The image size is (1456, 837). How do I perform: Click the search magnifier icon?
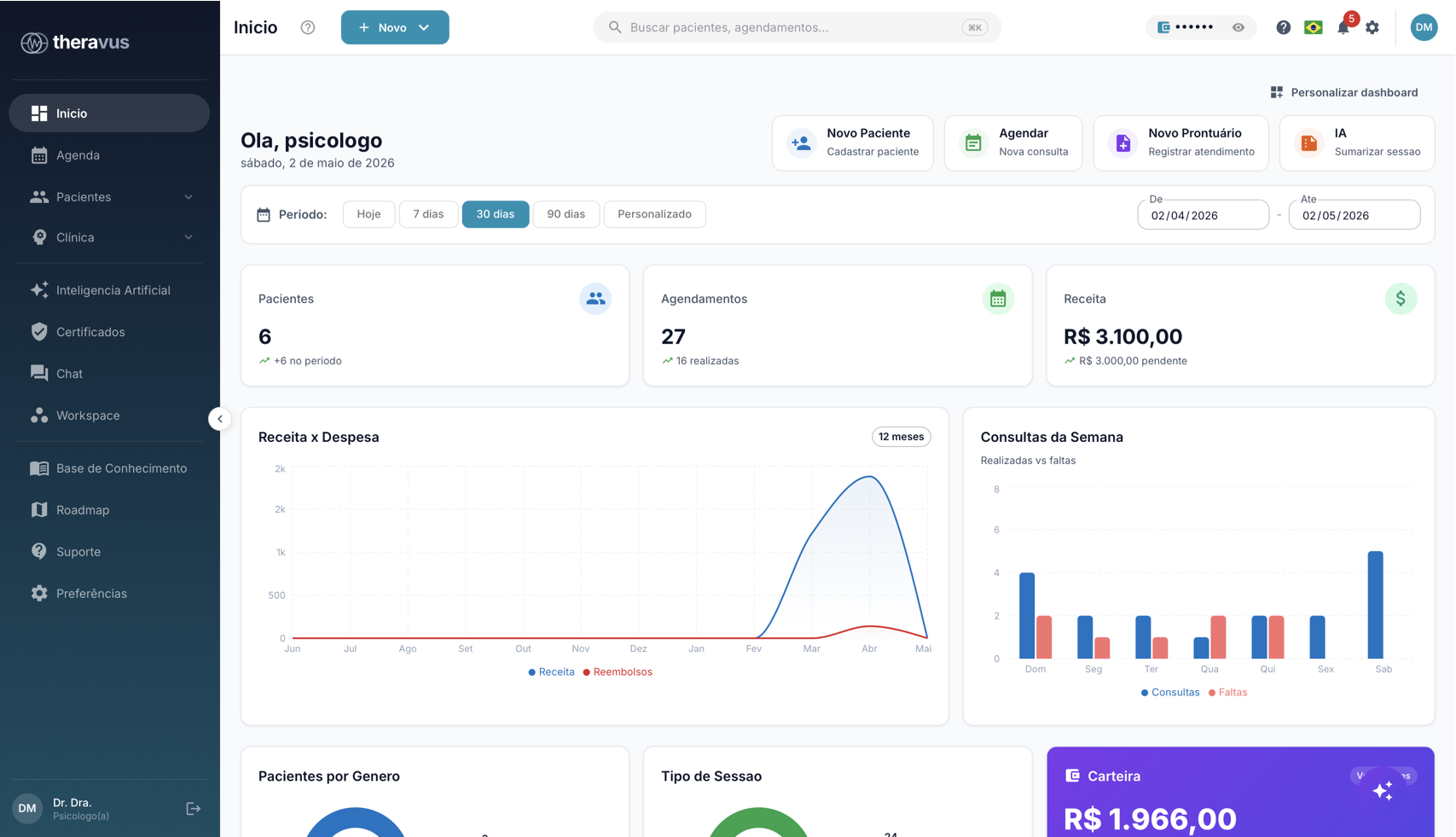tap(614, 27)
